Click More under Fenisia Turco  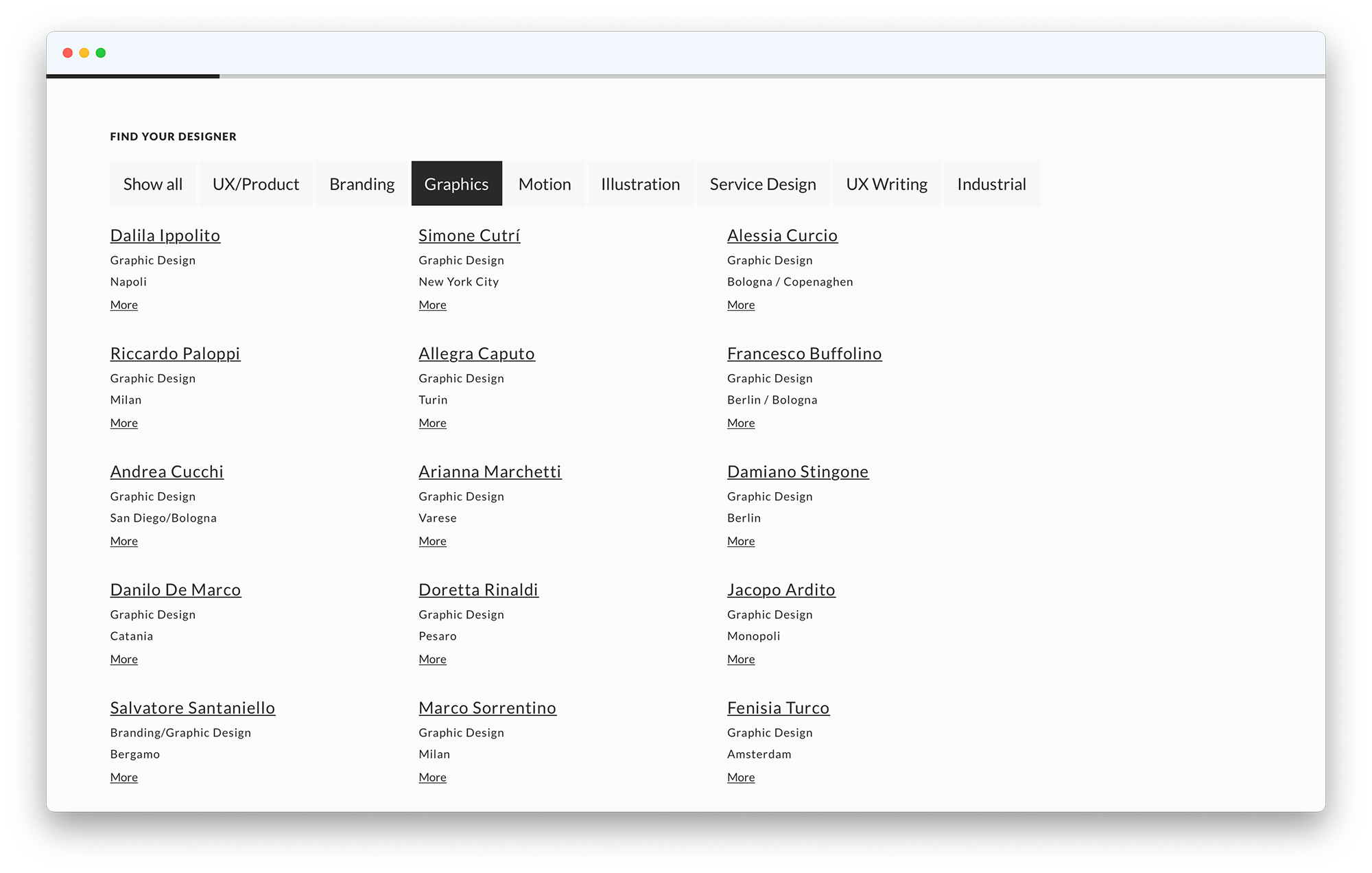coord(741,777)
